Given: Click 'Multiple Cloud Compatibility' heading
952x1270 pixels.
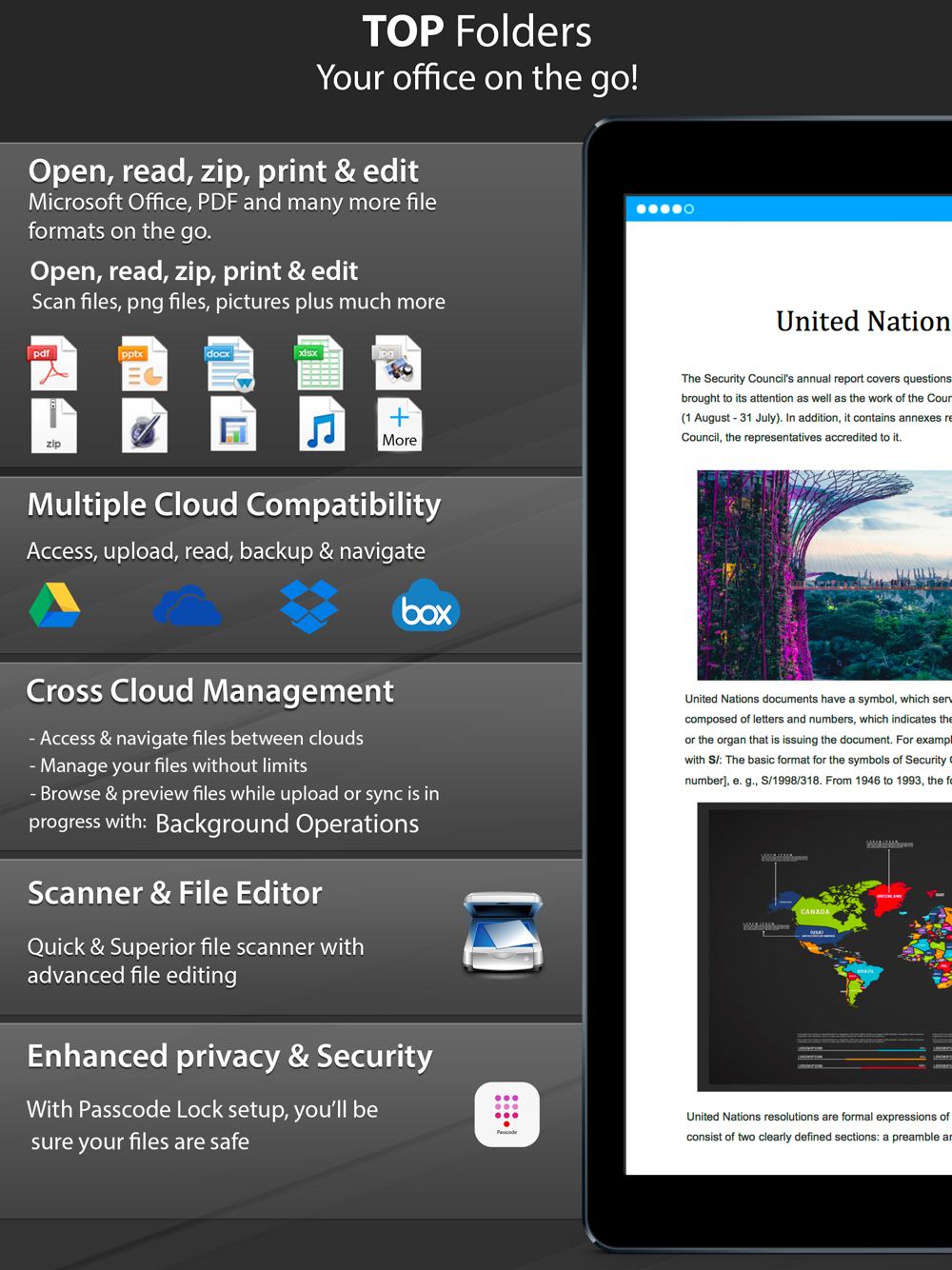Looking at the screenshot, I should [x=234, y=505].
